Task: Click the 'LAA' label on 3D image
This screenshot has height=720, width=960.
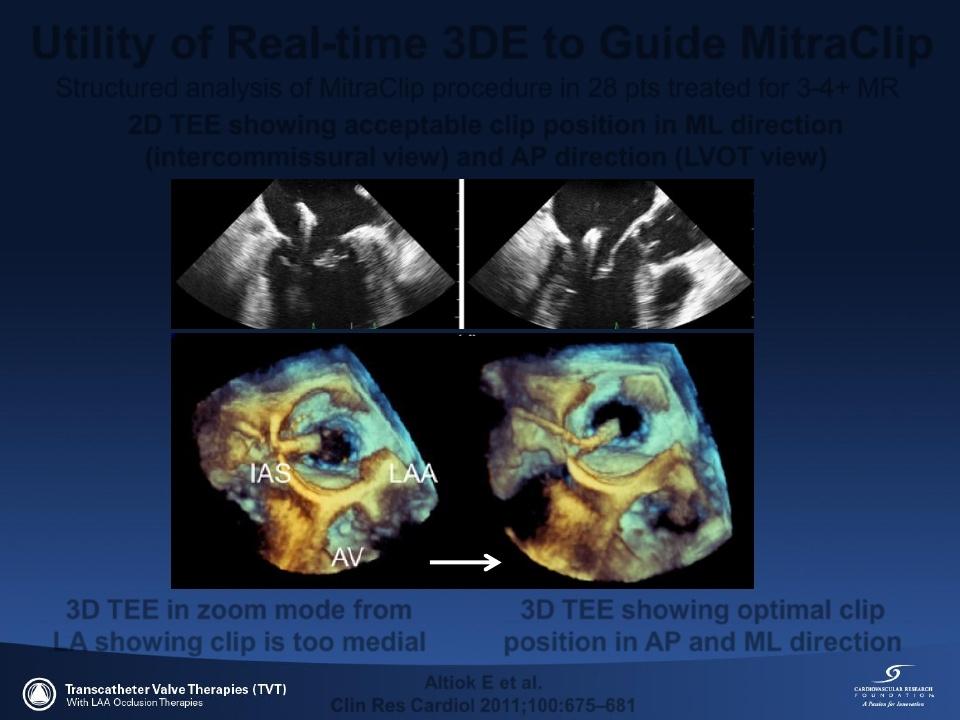Action: [413, 473]
